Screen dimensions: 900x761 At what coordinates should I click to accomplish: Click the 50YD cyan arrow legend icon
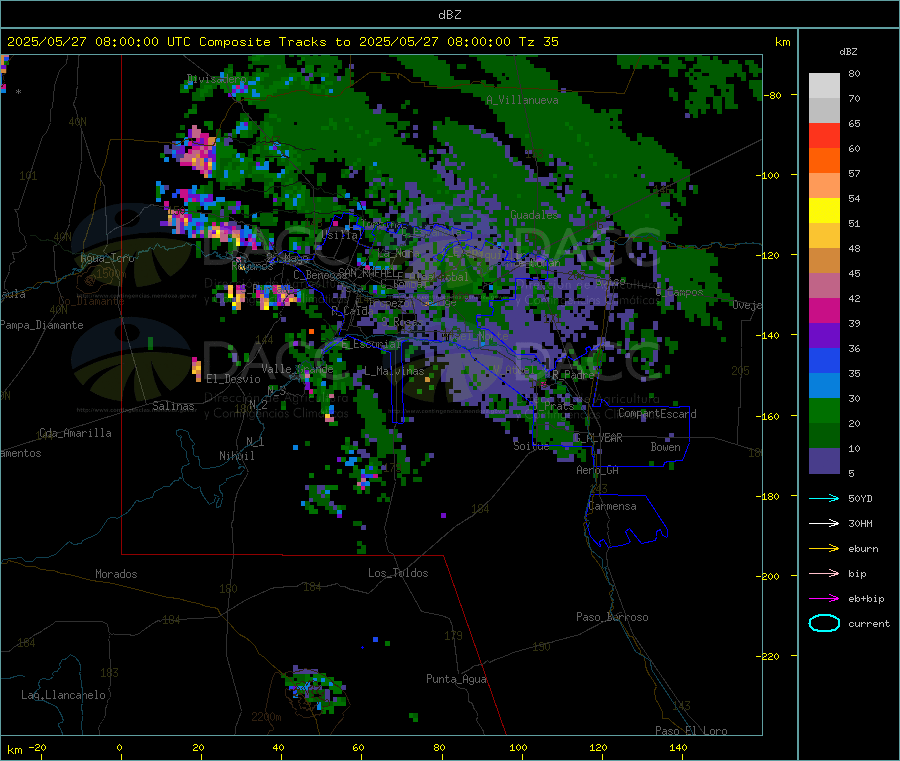coord(824,498)
